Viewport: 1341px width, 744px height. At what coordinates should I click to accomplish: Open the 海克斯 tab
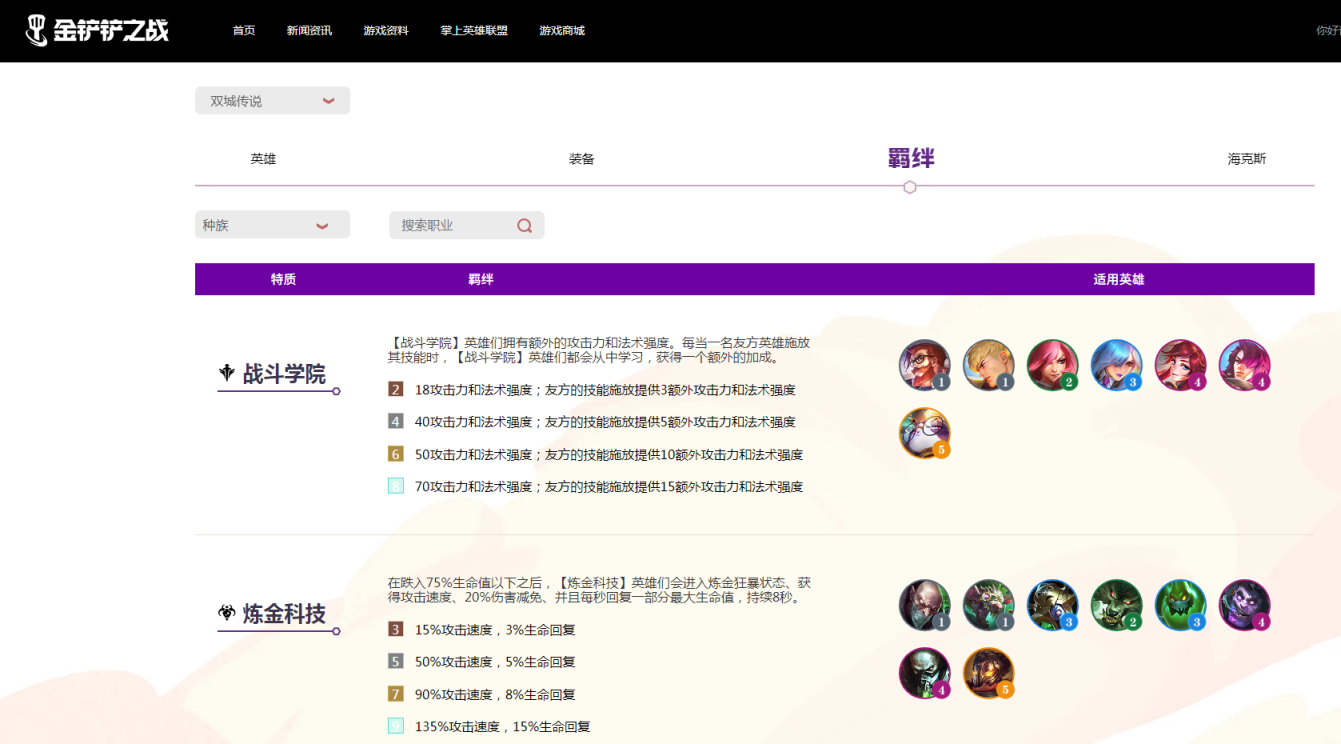[x=1246, y=159]
